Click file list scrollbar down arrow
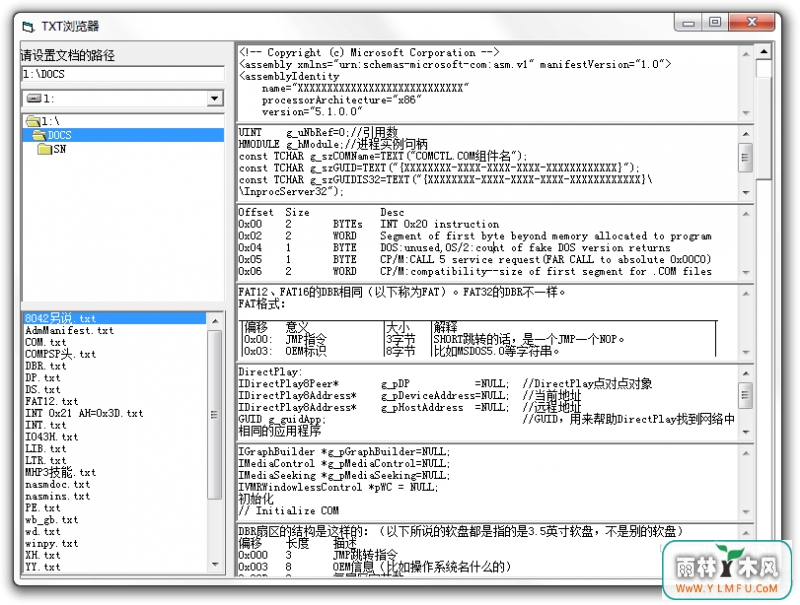Viewport: 800px width, 605px height. pyautogui.click(x=215, y=564)
